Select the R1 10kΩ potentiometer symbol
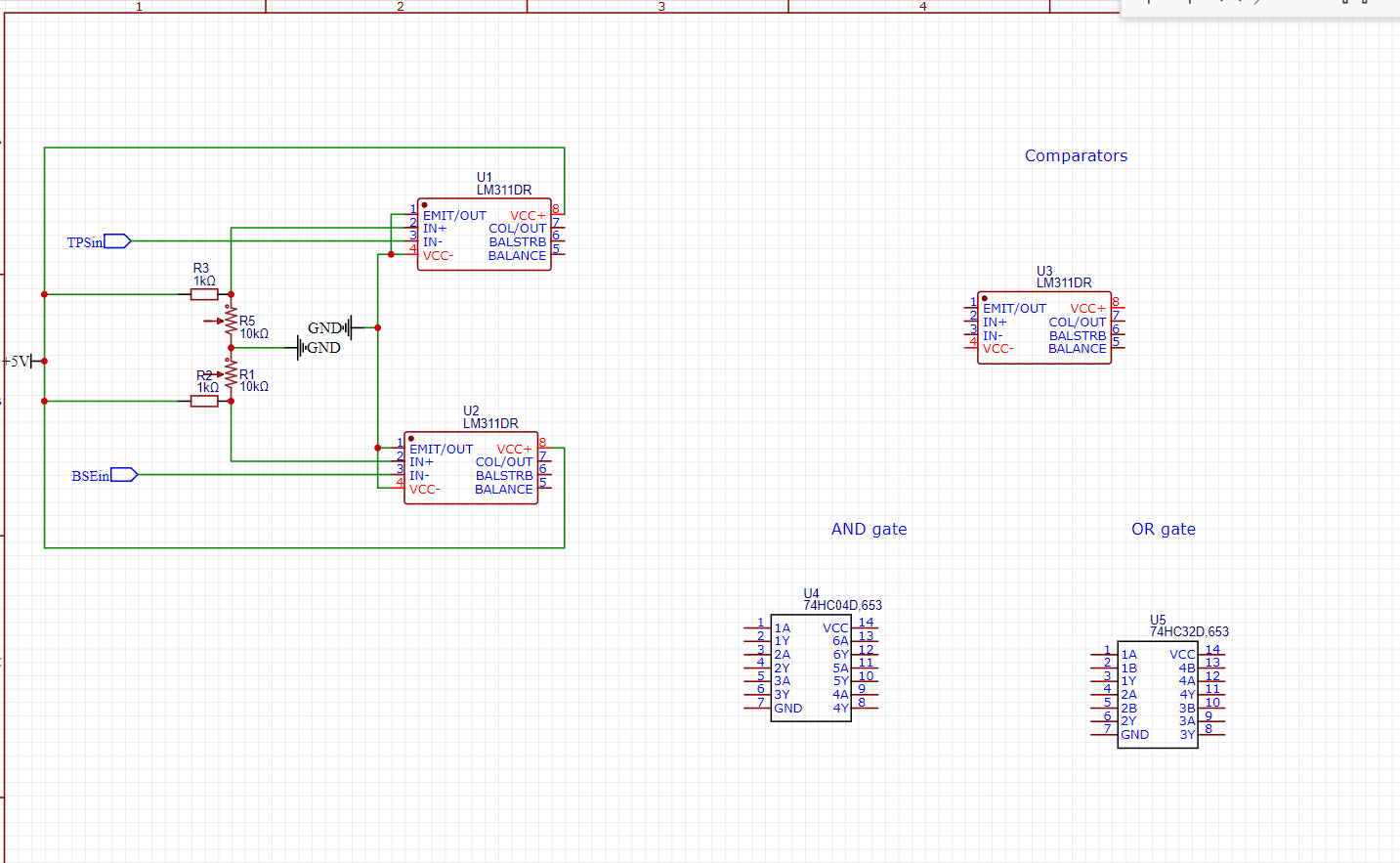Screen dimensions: 1400x863 pyautogui.click(x=231, y=374)
